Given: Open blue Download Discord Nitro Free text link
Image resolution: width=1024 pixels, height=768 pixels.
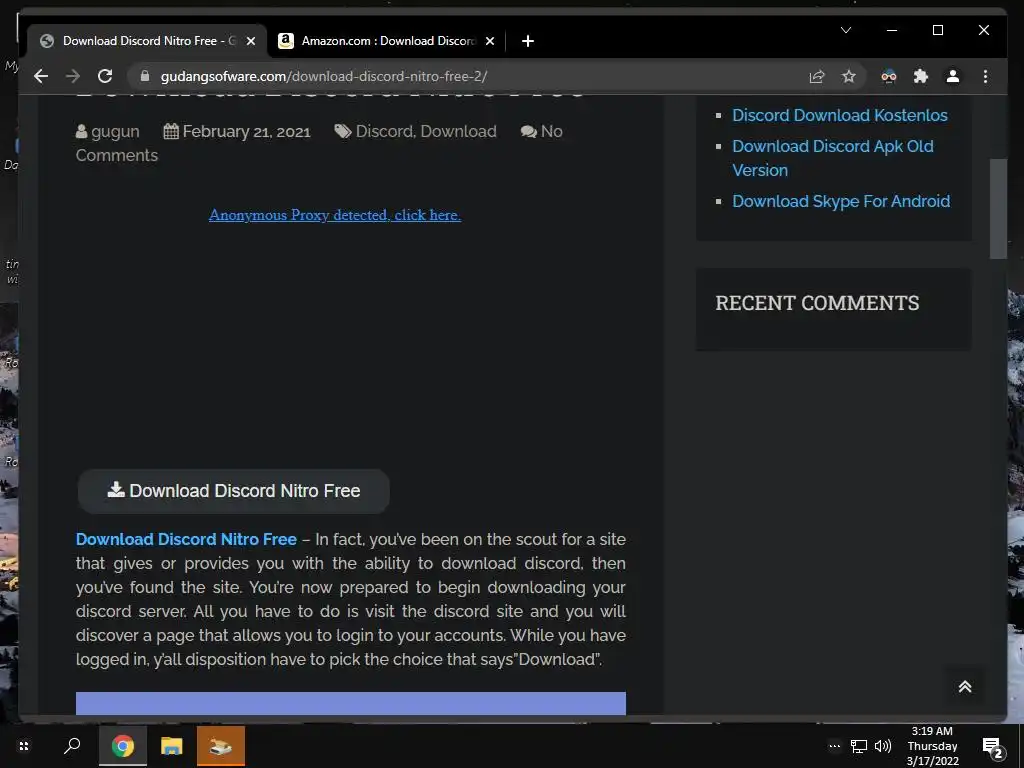Looking at the screenshot, I should coord(186,539).
